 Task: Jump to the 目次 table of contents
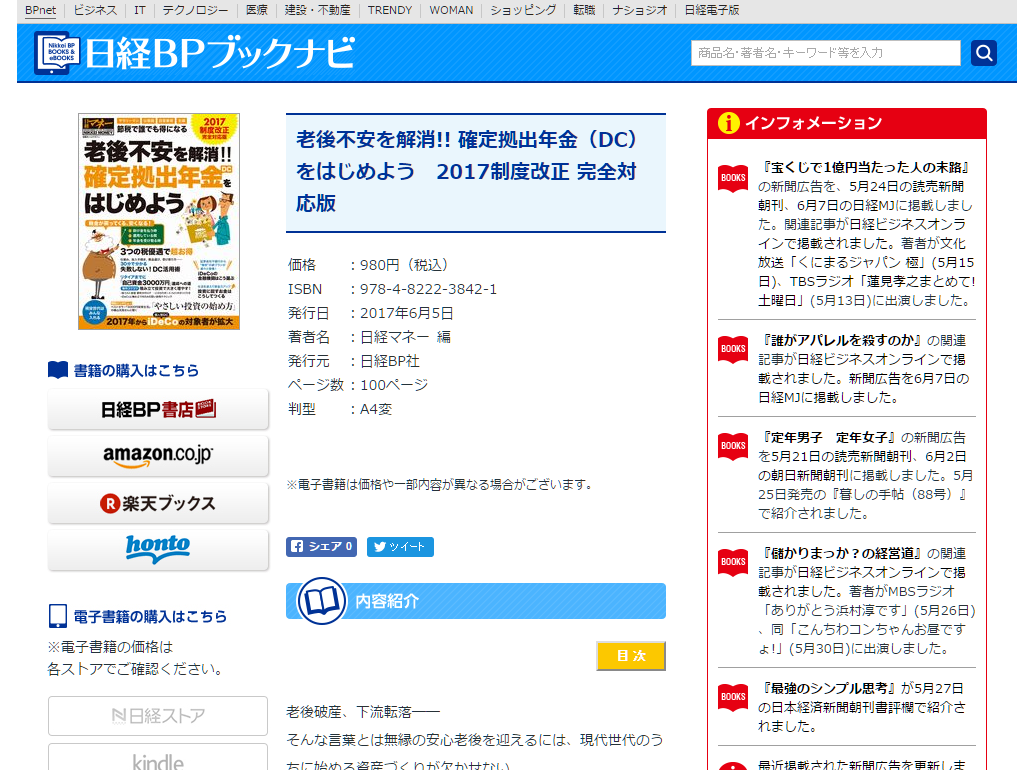(x=631, y=656)
